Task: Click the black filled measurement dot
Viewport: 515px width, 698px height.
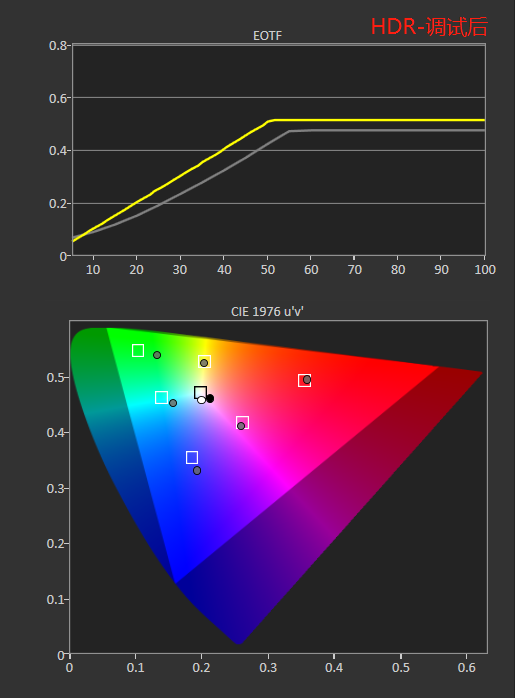Action: click(x=210, y=398)
